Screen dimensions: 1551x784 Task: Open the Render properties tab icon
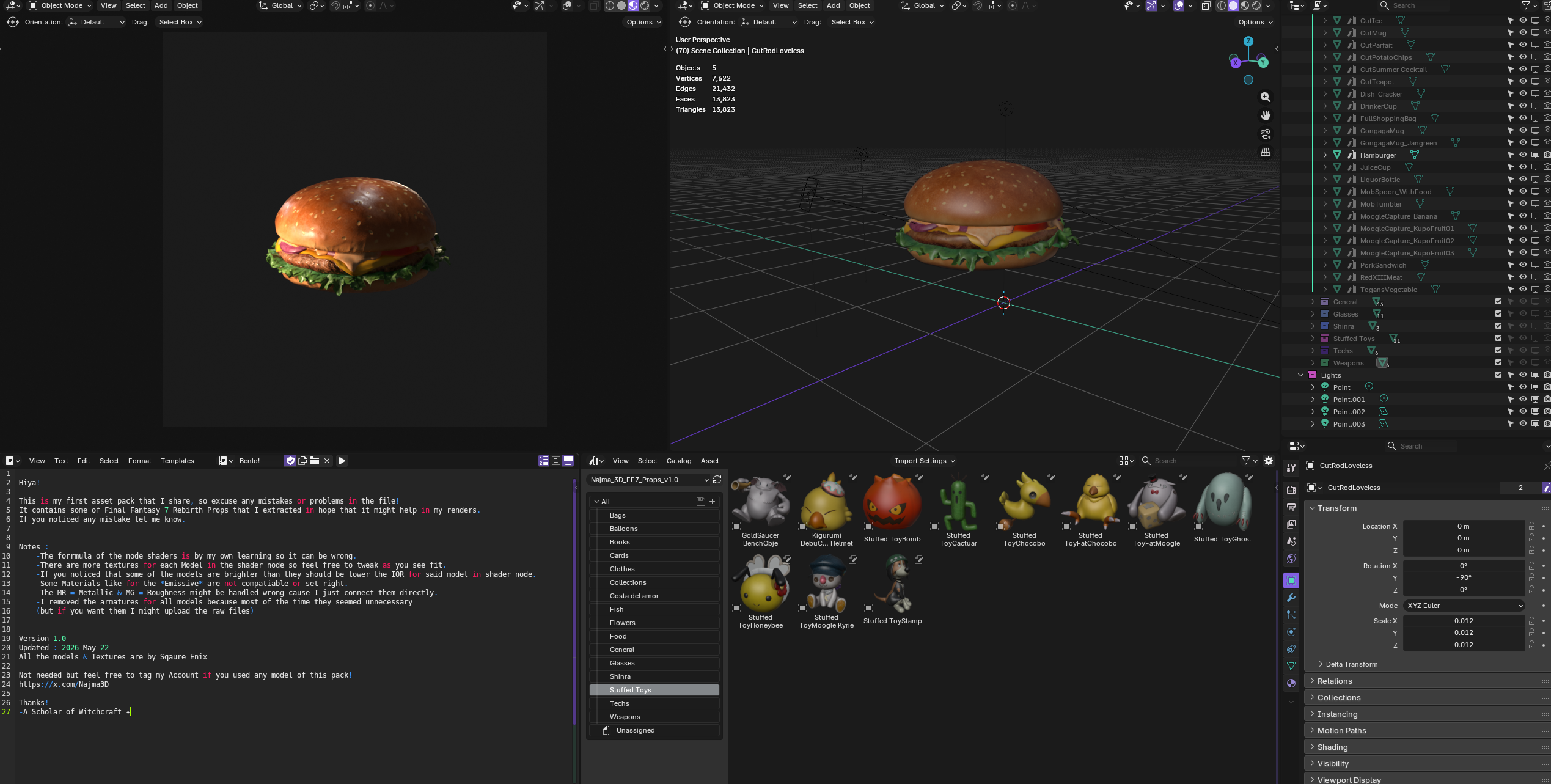point(1291,490)
